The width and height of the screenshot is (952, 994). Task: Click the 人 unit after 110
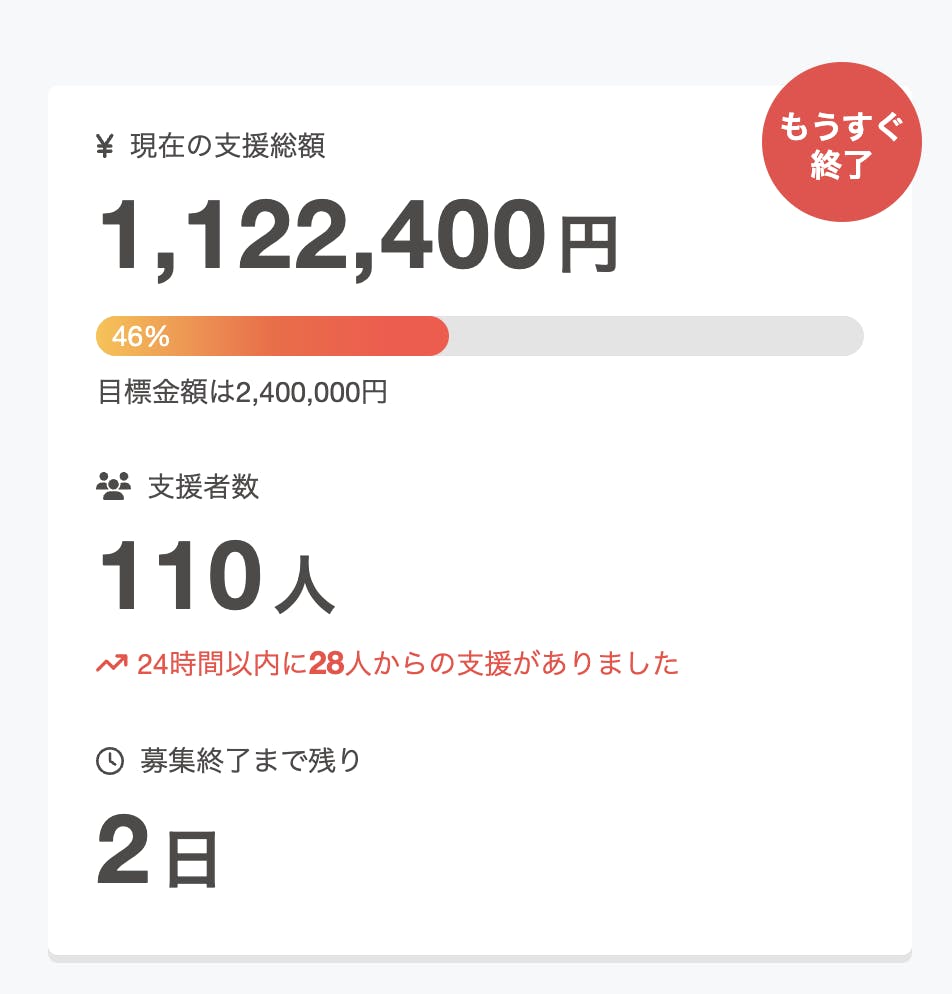(304, 587)
